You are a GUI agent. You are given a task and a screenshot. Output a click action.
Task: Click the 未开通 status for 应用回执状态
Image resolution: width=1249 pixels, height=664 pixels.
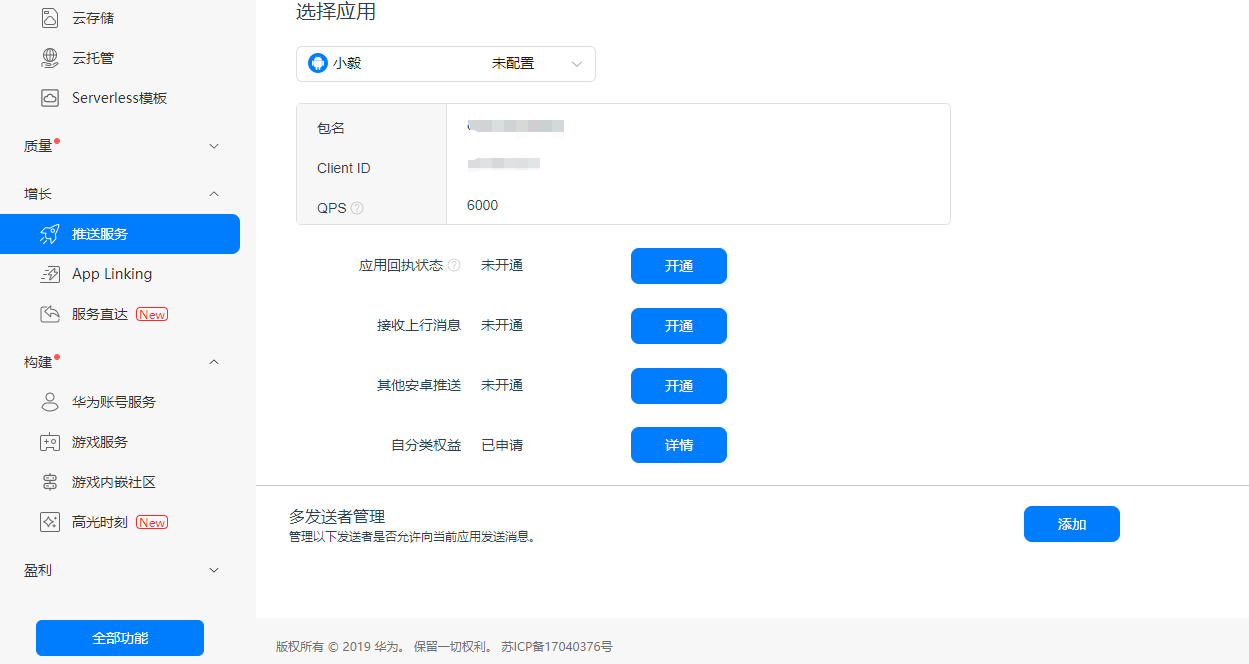(x=502, y=265)
